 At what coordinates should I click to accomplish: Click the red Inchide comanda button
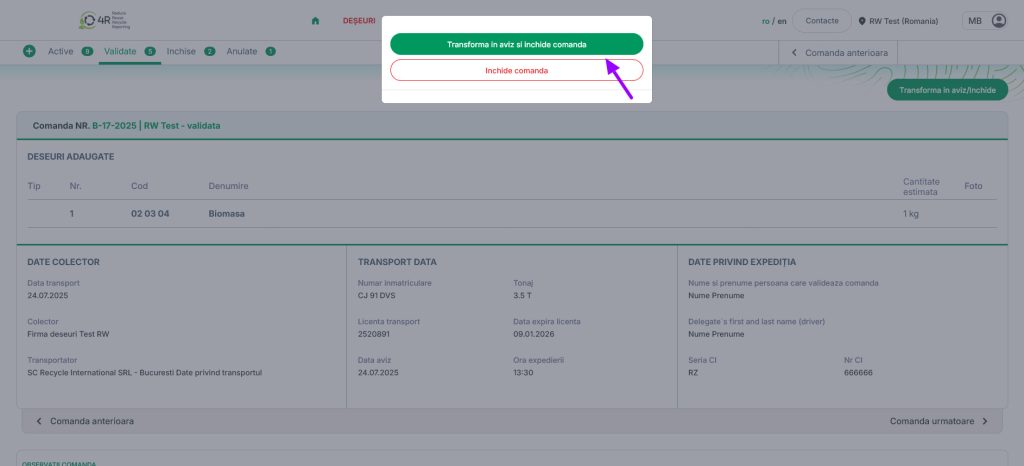(x=516, y=70)
